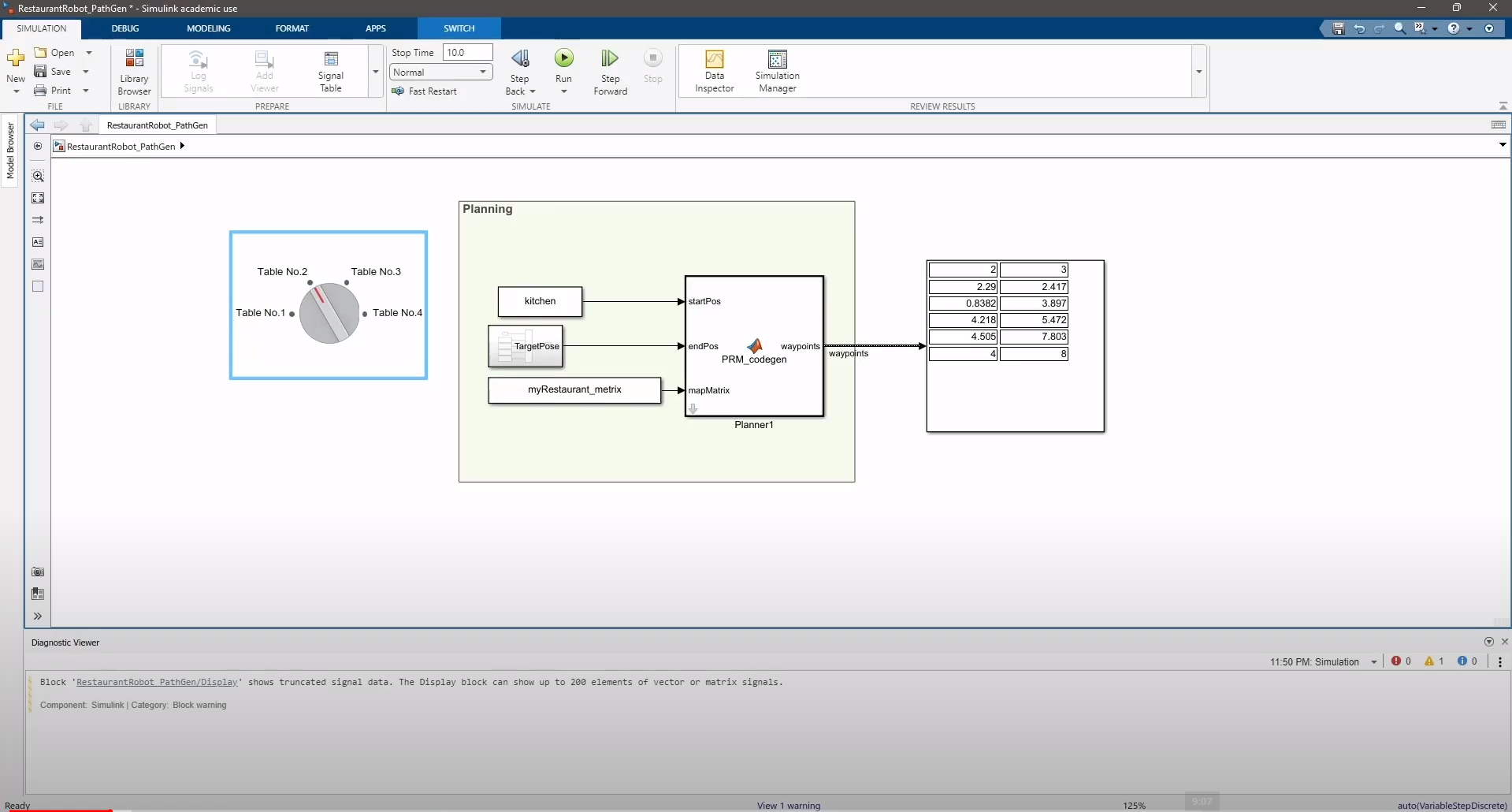Toggle the warnings filter in Diagnostic Viewer

(1434, 661)
